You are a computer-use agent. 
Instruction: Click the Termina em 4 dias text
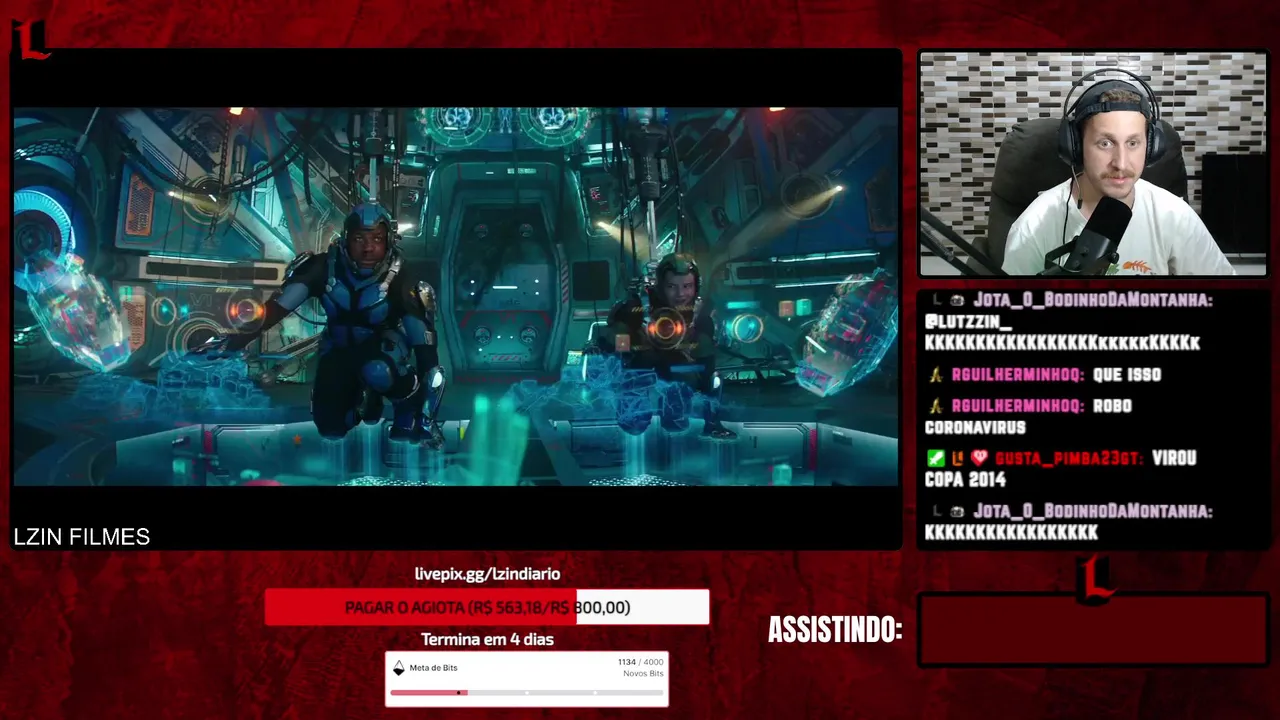click(x=487, y=639)
